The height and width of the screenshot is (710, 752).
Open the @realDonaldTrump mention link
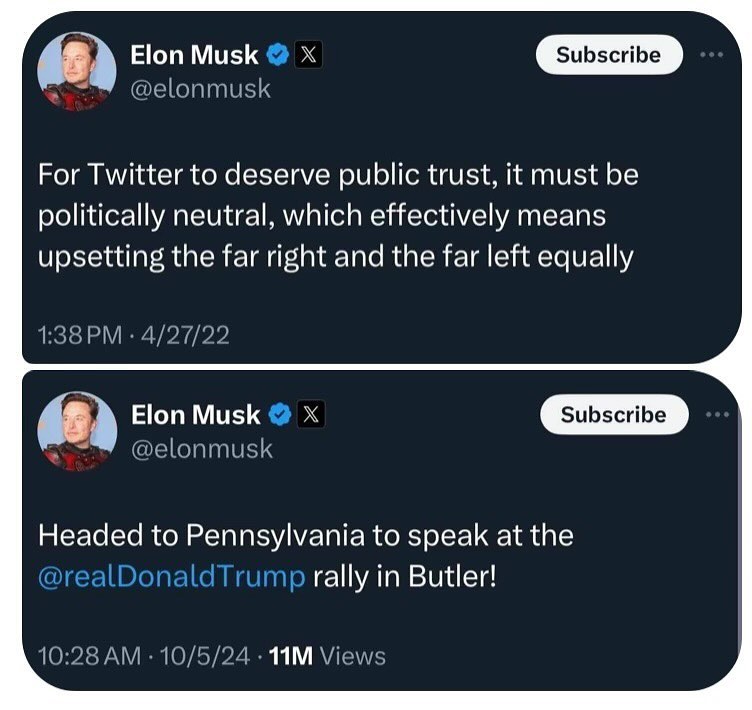[x=171, y=579]
